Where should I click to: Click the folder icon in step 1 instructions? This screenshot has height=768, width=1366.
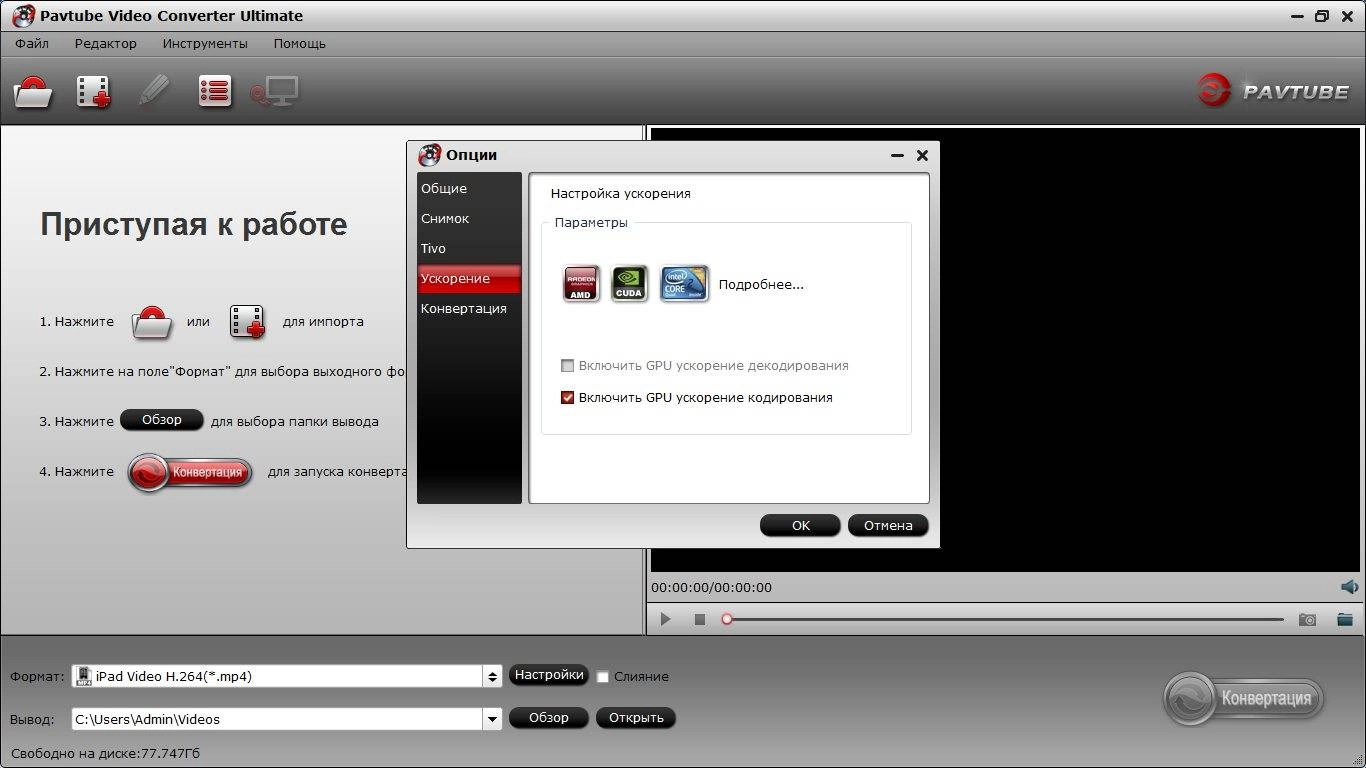point(153,322)
